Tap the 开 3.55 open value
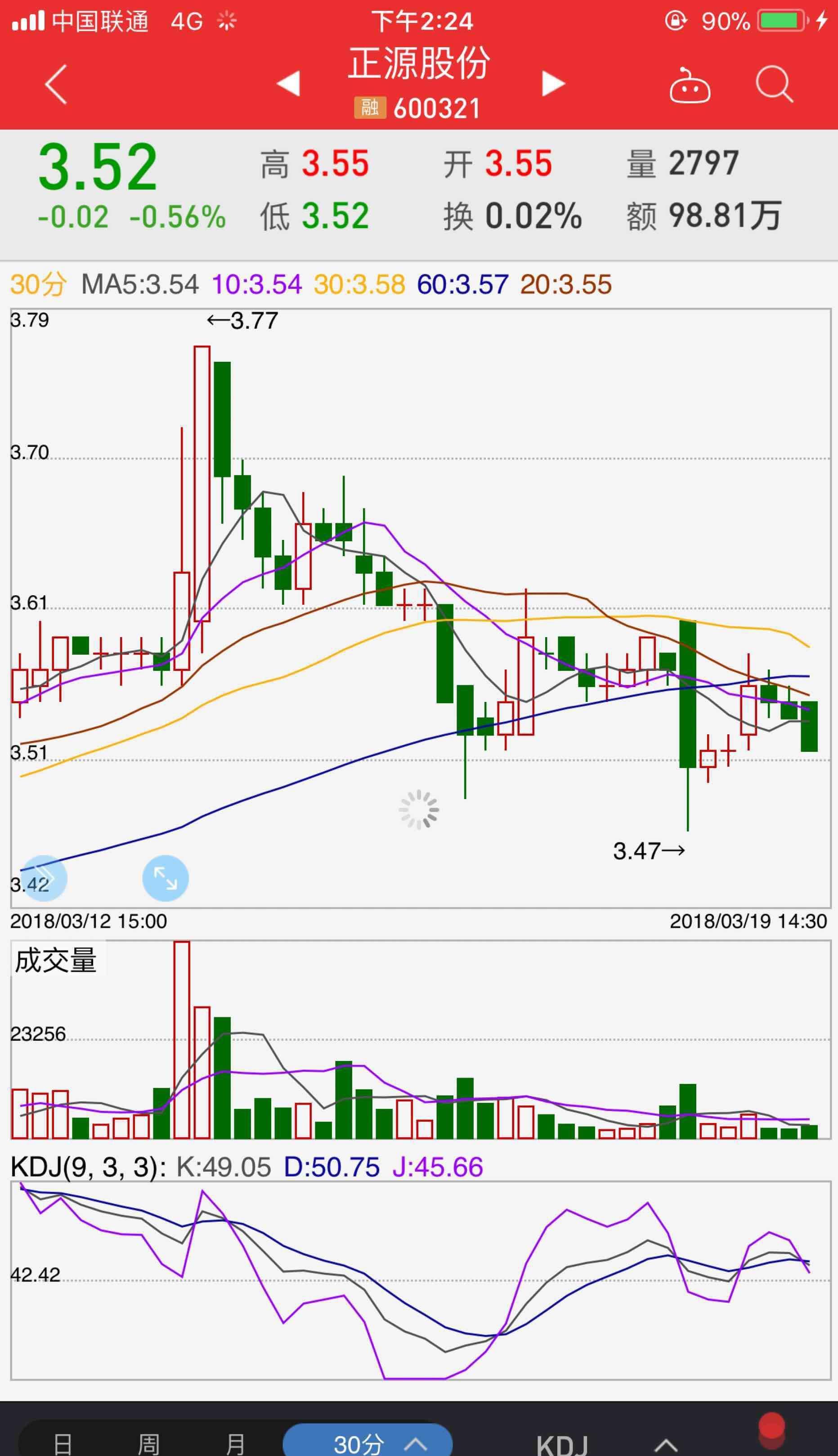838x1456 pixels. tap(497, 163)
